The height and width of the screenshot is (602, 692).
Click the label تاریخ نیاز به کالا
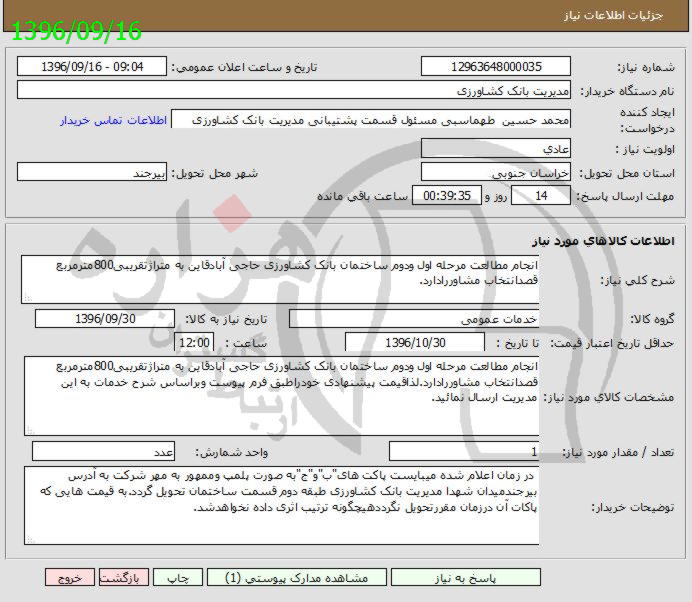[x=226, y=319]
